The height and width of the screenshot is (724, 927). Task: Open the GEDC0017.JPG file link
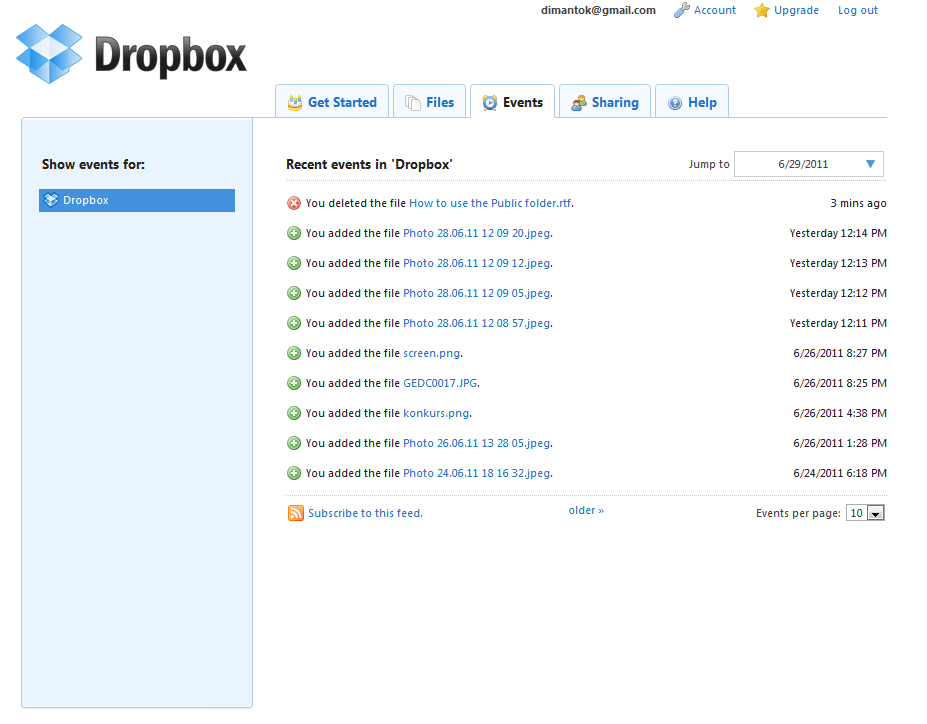pos(440,383)
